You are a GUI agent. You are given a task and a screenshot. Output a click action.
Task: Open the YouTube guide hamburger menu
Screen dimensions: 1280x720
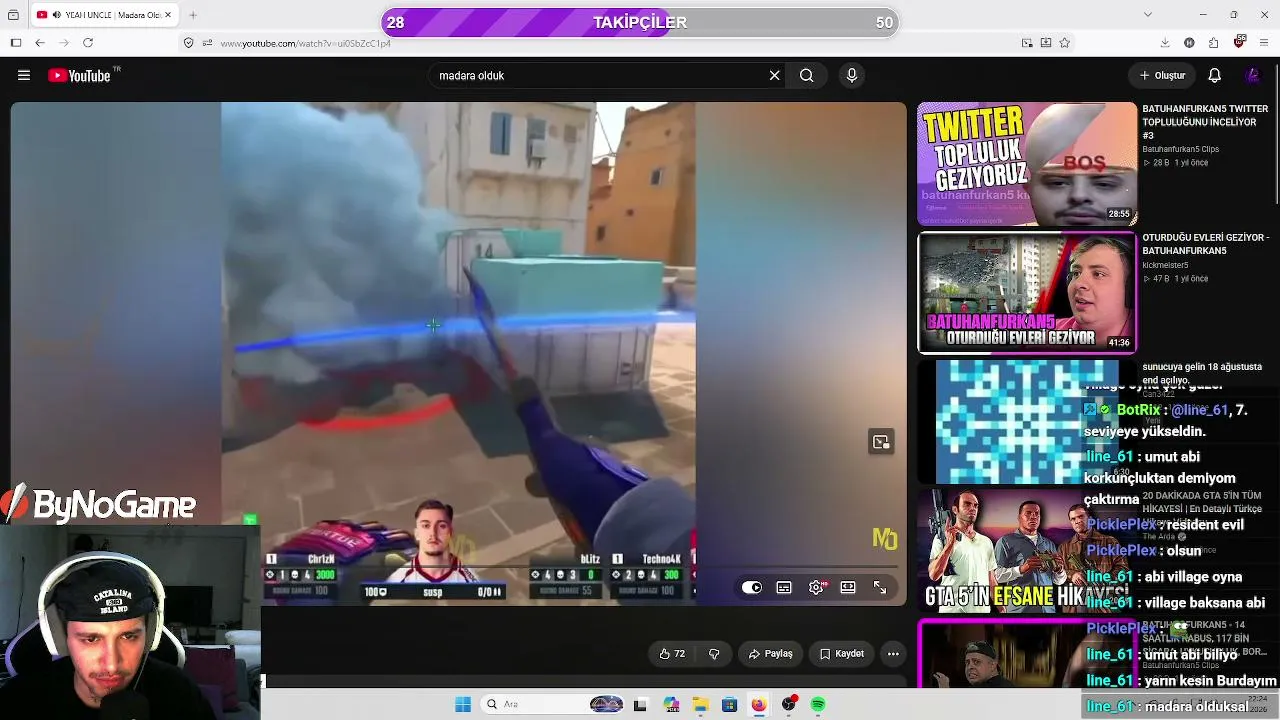pos(24,75)
